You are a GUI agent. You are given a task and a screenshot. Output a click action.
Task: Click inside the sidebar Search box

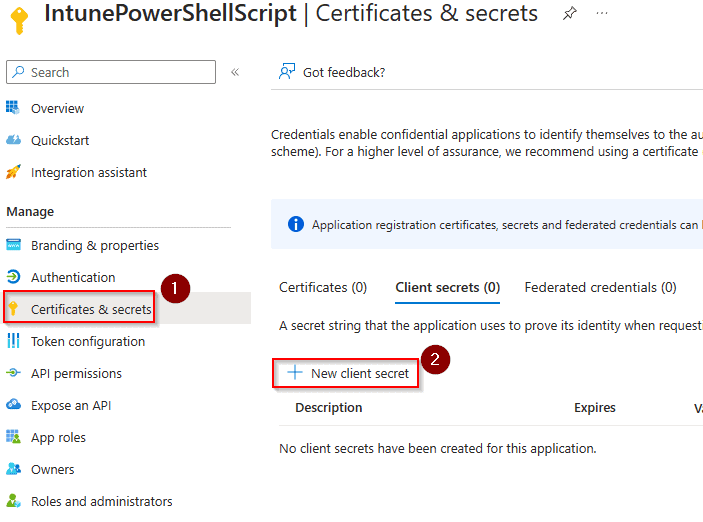click(111, 72)
